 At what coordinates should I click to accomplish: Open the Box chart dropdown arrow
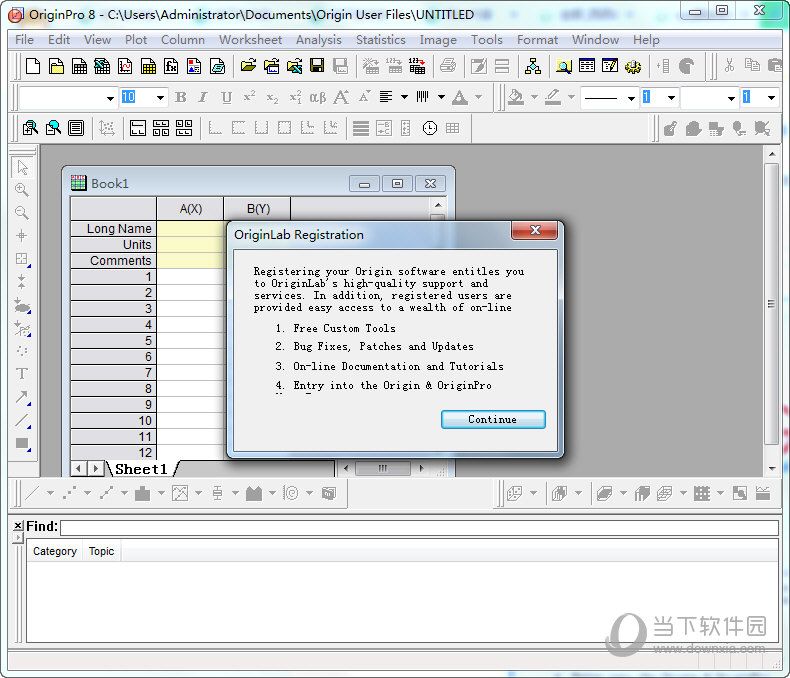click(x=235, y=493)
